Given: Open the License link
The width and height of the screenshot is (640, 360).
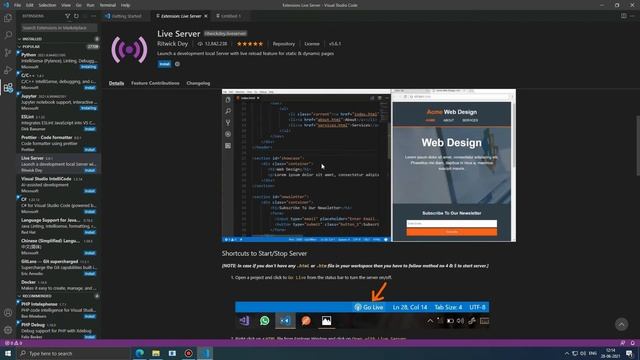Looking at the screenshot, I should click(x=312, y=44).
